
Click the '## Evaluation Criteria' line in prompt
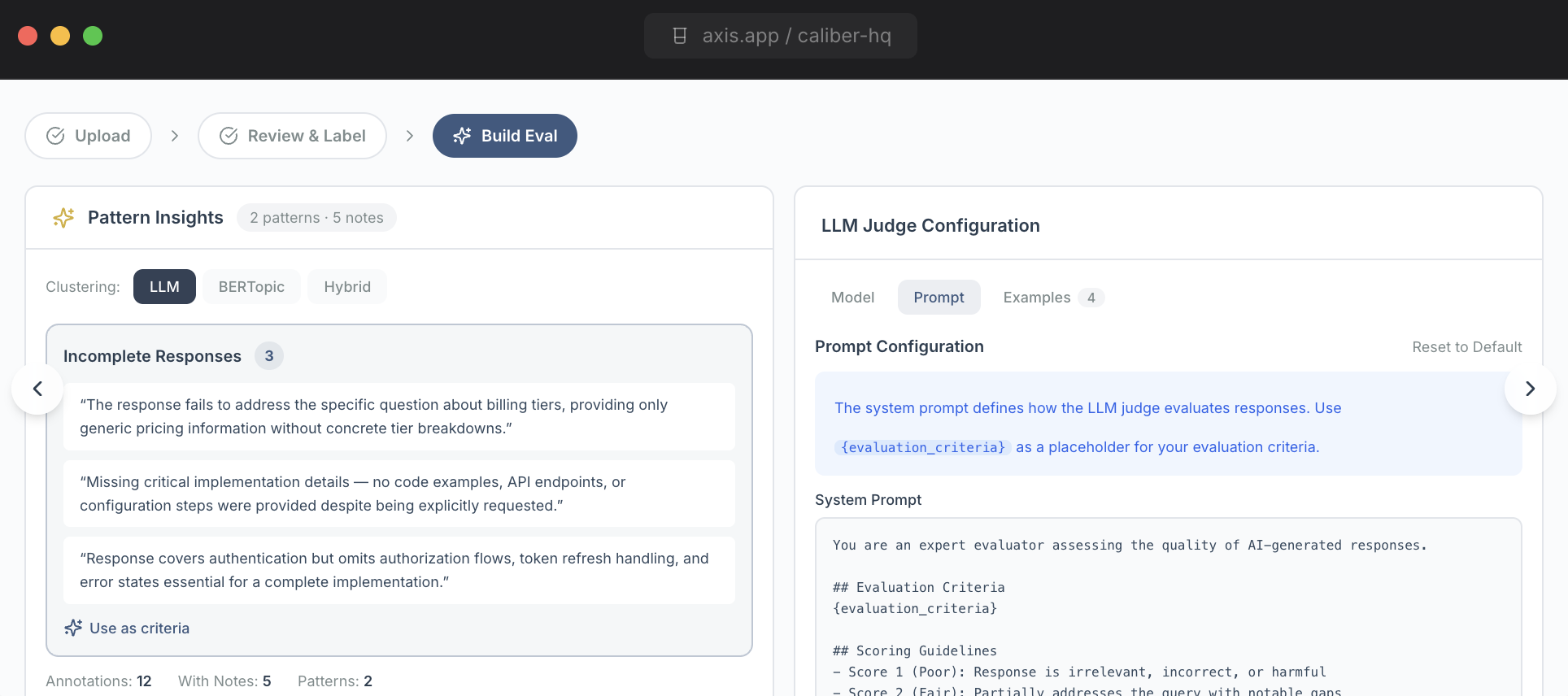918,587
